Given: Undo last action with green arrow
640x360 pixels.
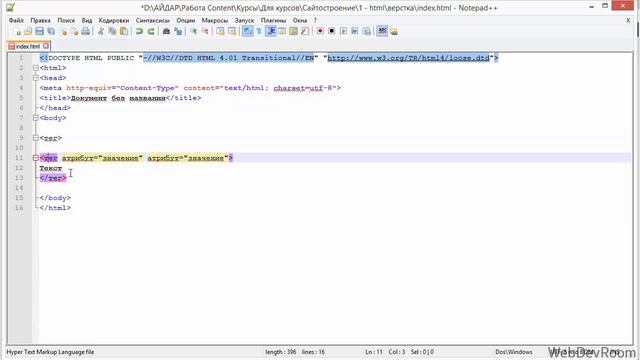Looking at the screenshot, I should [x=139, y=31].
